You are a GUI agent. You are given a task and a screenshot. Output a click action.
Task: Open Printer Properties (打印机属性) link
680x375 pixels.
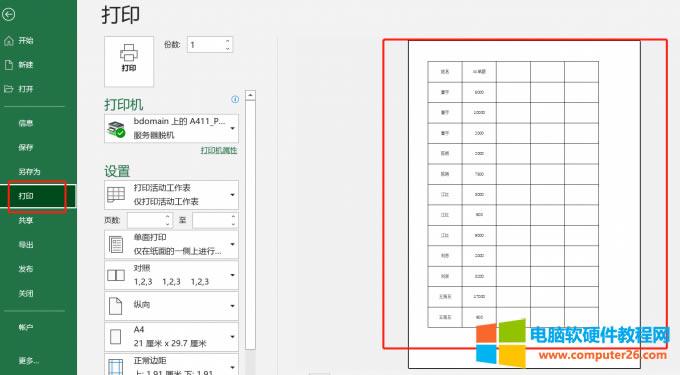(219, 150)
